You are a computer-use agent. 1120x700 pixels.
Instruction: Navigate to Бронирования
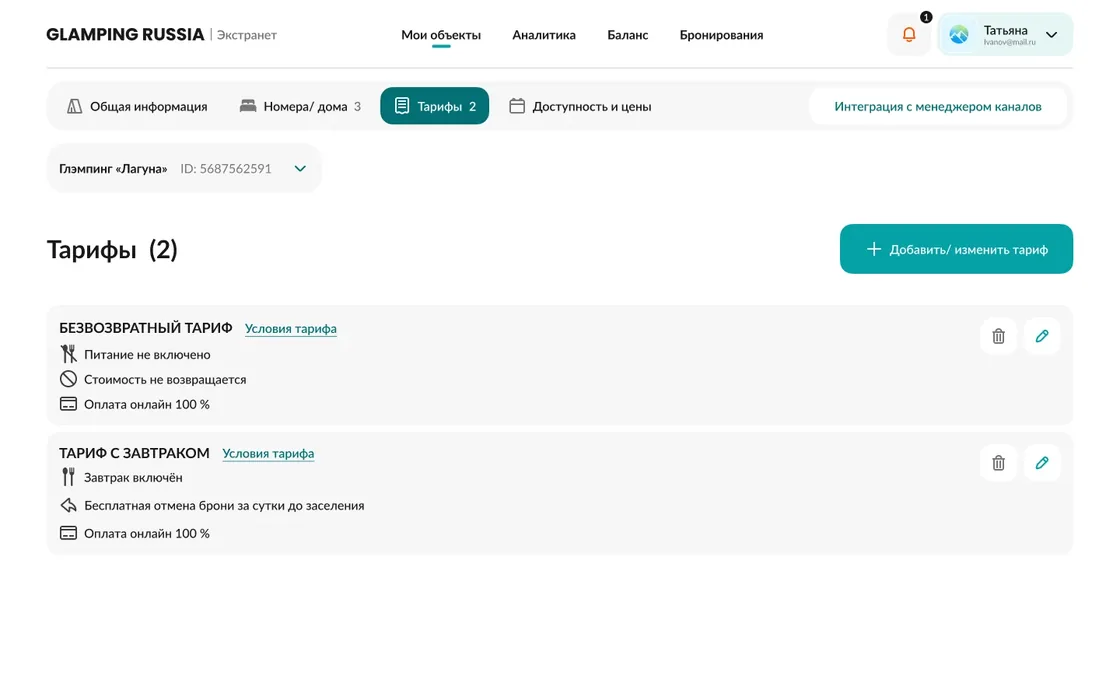(x=721, y=35)
